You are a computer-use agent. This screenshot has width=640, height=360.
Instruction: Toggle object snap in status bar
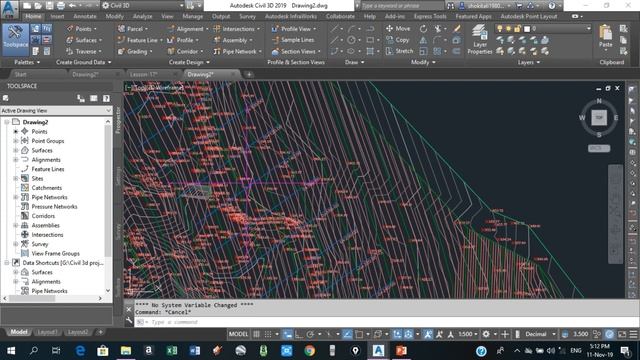coord(359,334)
